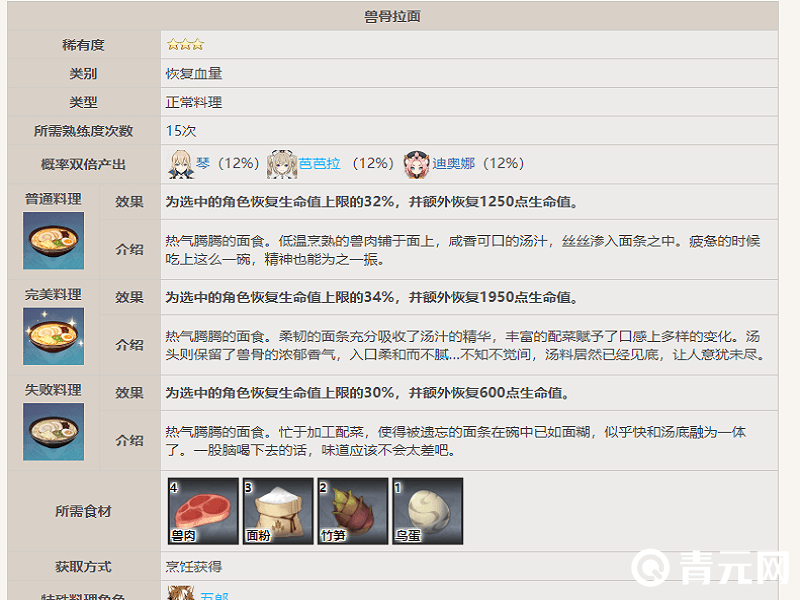The height and width of the screenshot is (600, 800).
Task: Select the 兽肉 raw meat ingredient icon
Action: (203, 511)
